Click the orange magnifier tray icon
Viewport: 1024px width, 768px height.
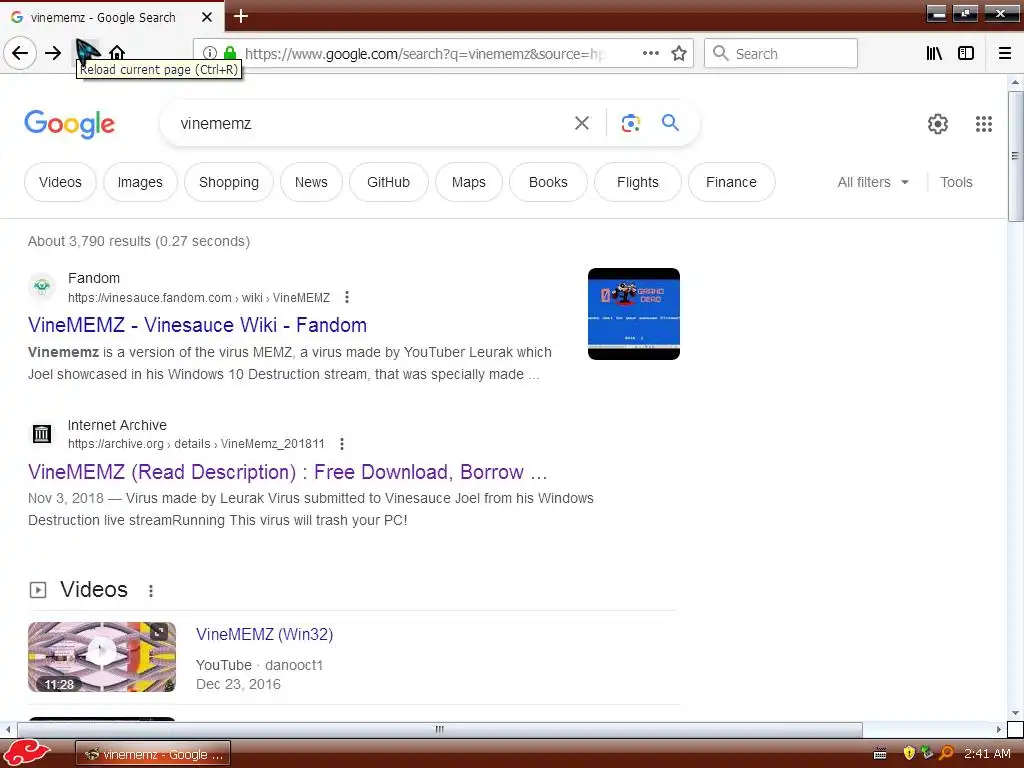pos(947,753)
